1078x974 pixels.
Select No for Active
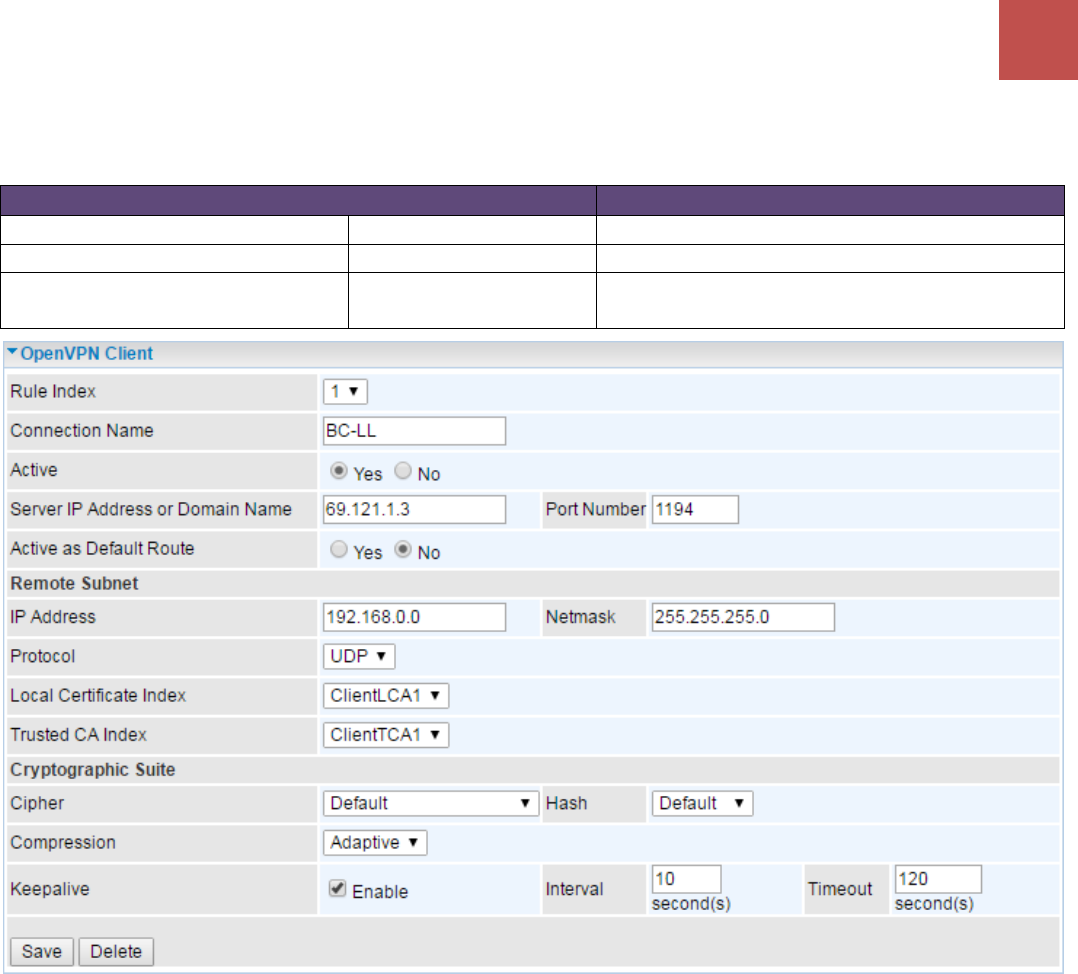point(403,471)
